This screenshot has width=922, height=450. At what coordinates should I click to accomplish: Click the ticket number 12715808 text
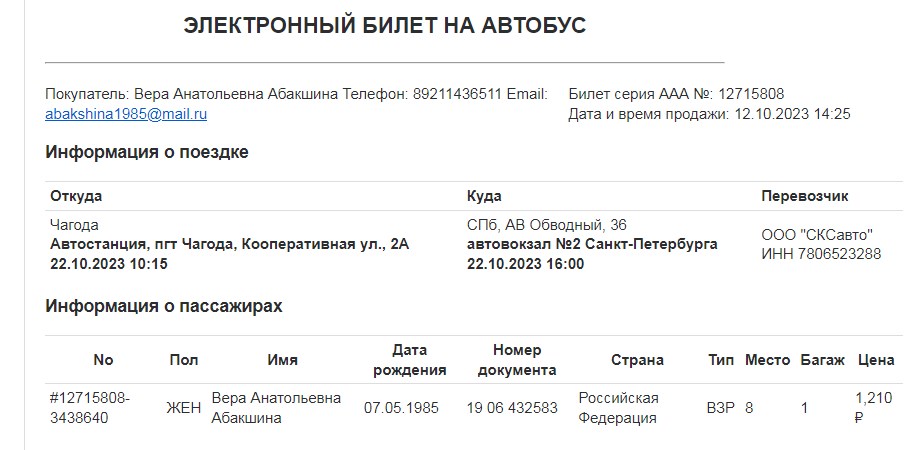pos(750,94)
